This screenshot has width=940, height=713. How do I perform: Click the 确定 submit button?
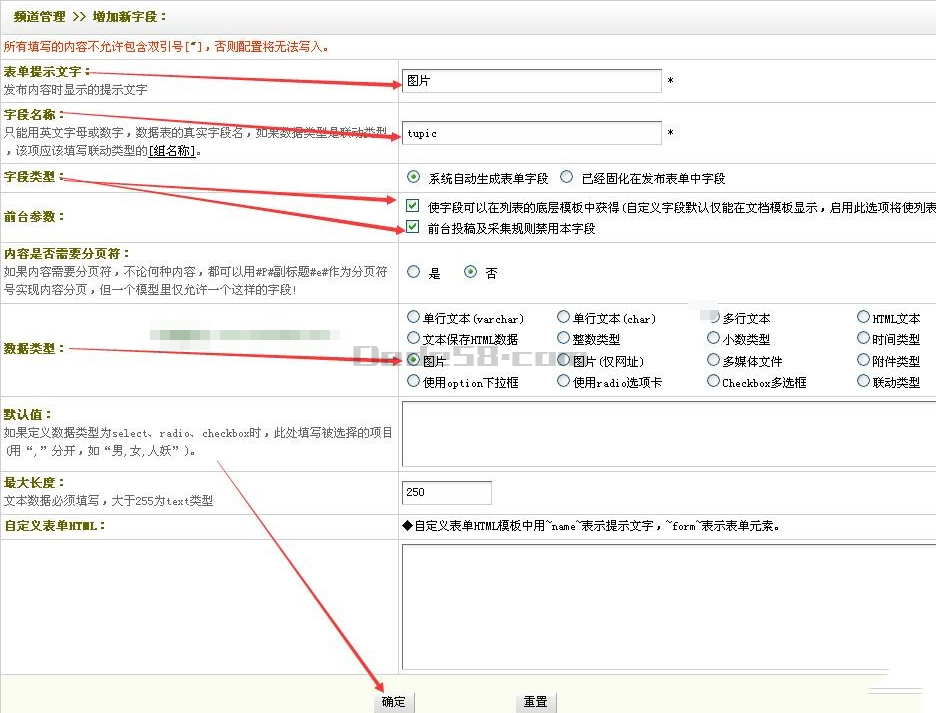pyautogui.click(x=394, y=702)
